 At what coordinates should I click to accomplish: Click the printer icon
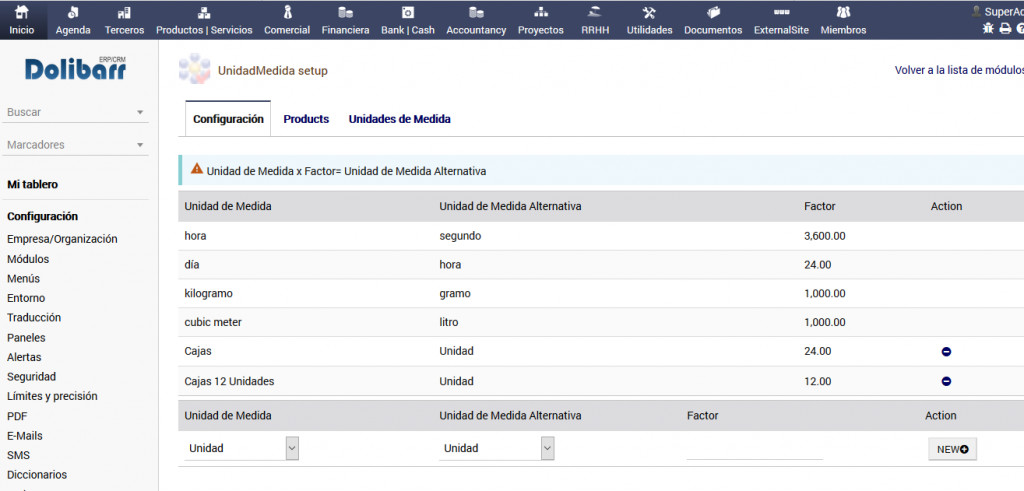click(x=1005, y=28)
